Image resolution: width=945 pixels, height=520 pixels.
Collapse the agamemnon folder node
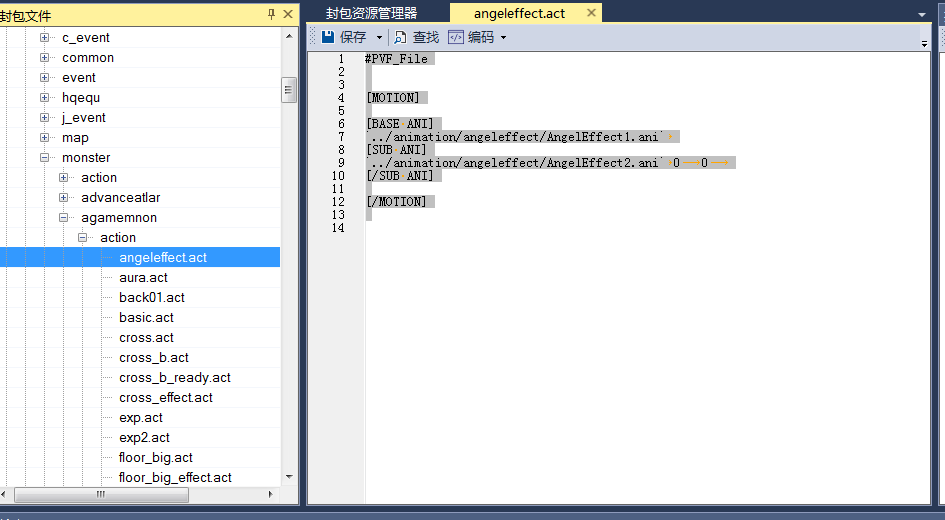[x=64, y=218]
